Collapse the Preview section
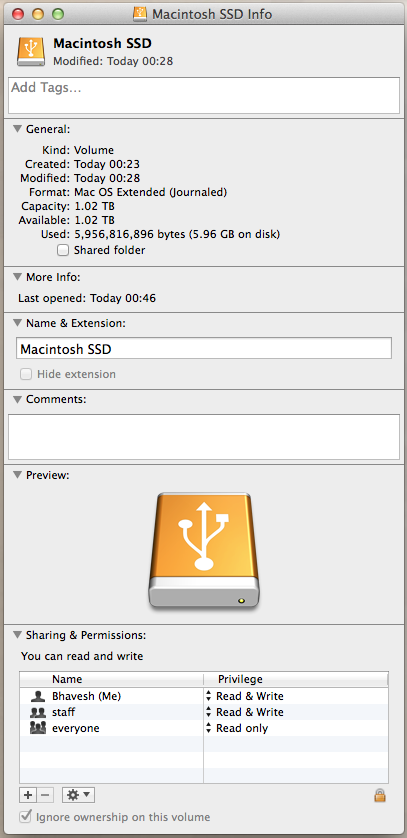 click(x=18, y=475)
